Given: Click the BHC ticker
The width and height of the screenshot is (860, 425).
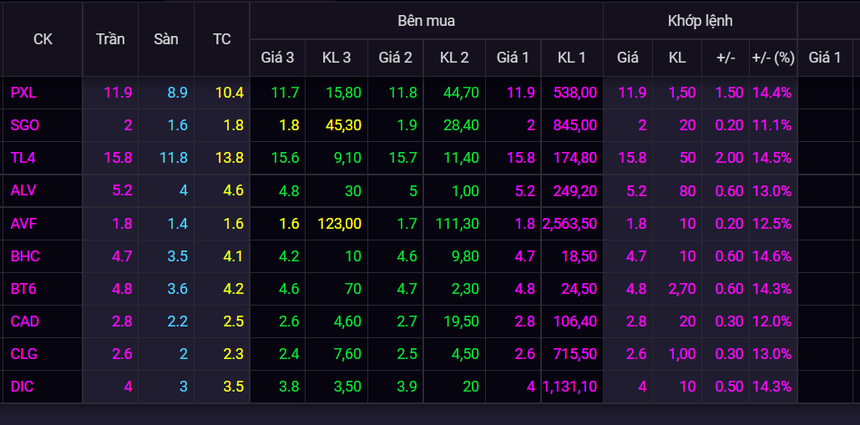Looking at the screenshot, I should (25, 256).
